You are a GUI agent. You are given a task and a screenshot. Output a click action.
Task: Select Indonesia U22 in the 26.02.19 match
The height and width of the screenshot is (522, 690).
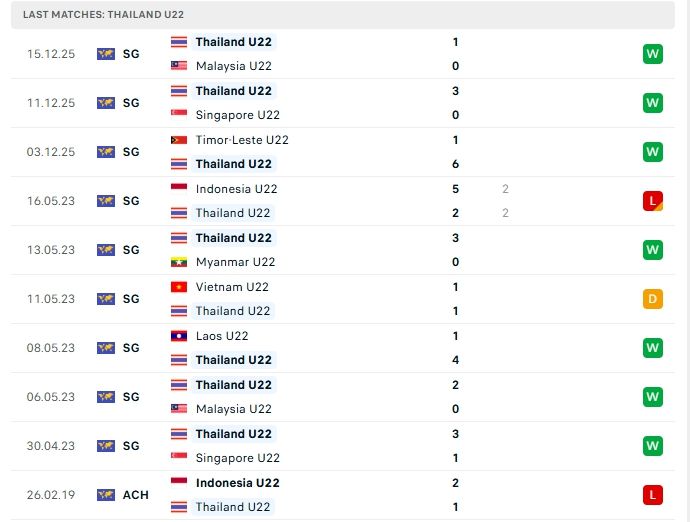pos(237,483)
